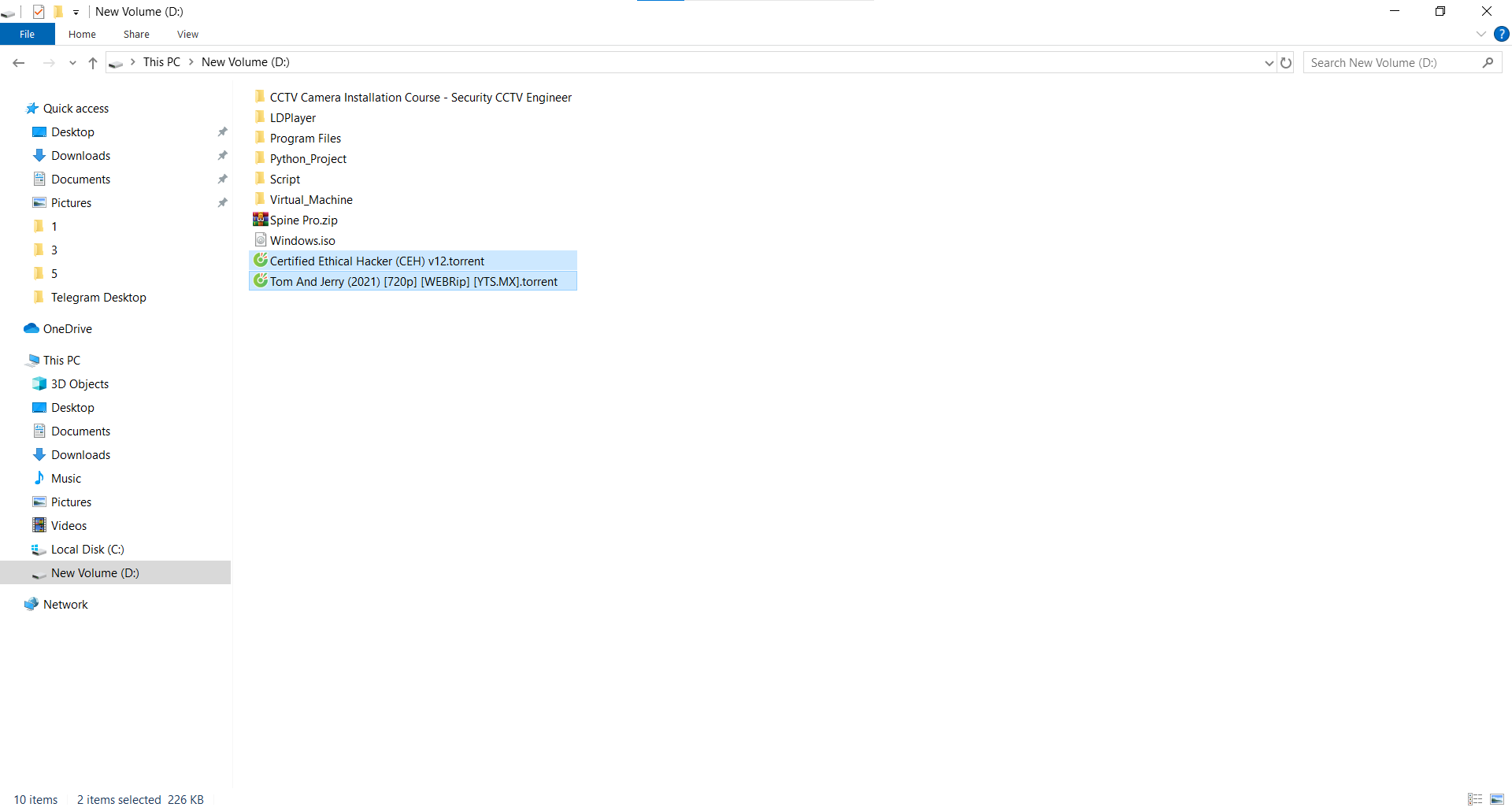Open 3D Objects under This PC
Image resolution: width=1512 pixels, height=811 pixels.
(80, 384)
